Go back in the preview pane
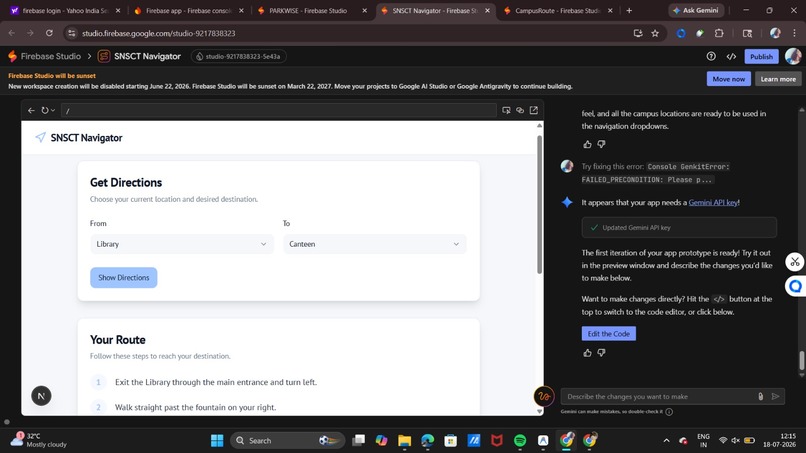The height and width of the screenshot is (453, 806). [x=31, y=110]
